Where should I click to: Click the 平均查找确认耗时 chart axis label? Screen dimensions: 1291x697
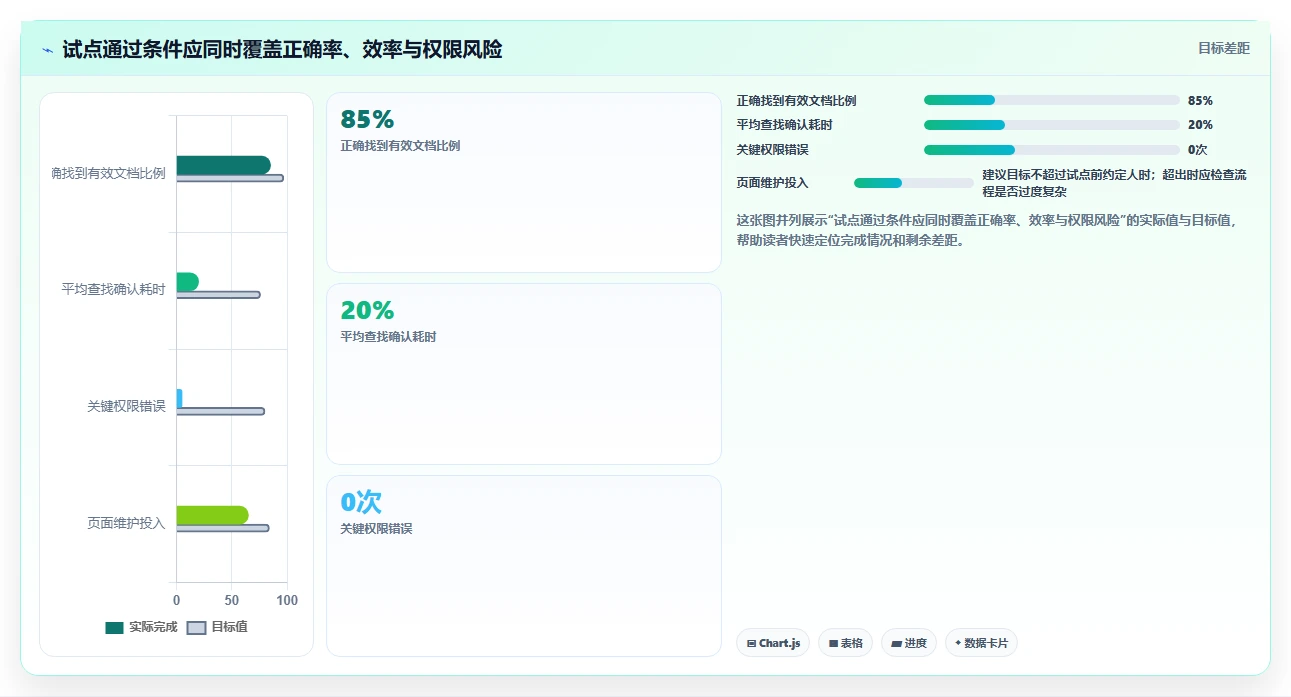click(113, 290)
